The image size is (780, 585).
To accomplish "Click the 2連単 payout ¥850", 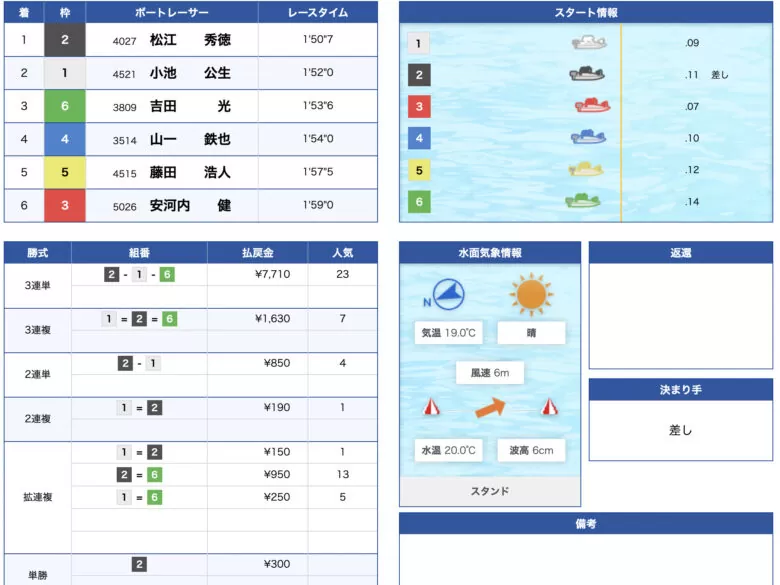I will point(277,363).
